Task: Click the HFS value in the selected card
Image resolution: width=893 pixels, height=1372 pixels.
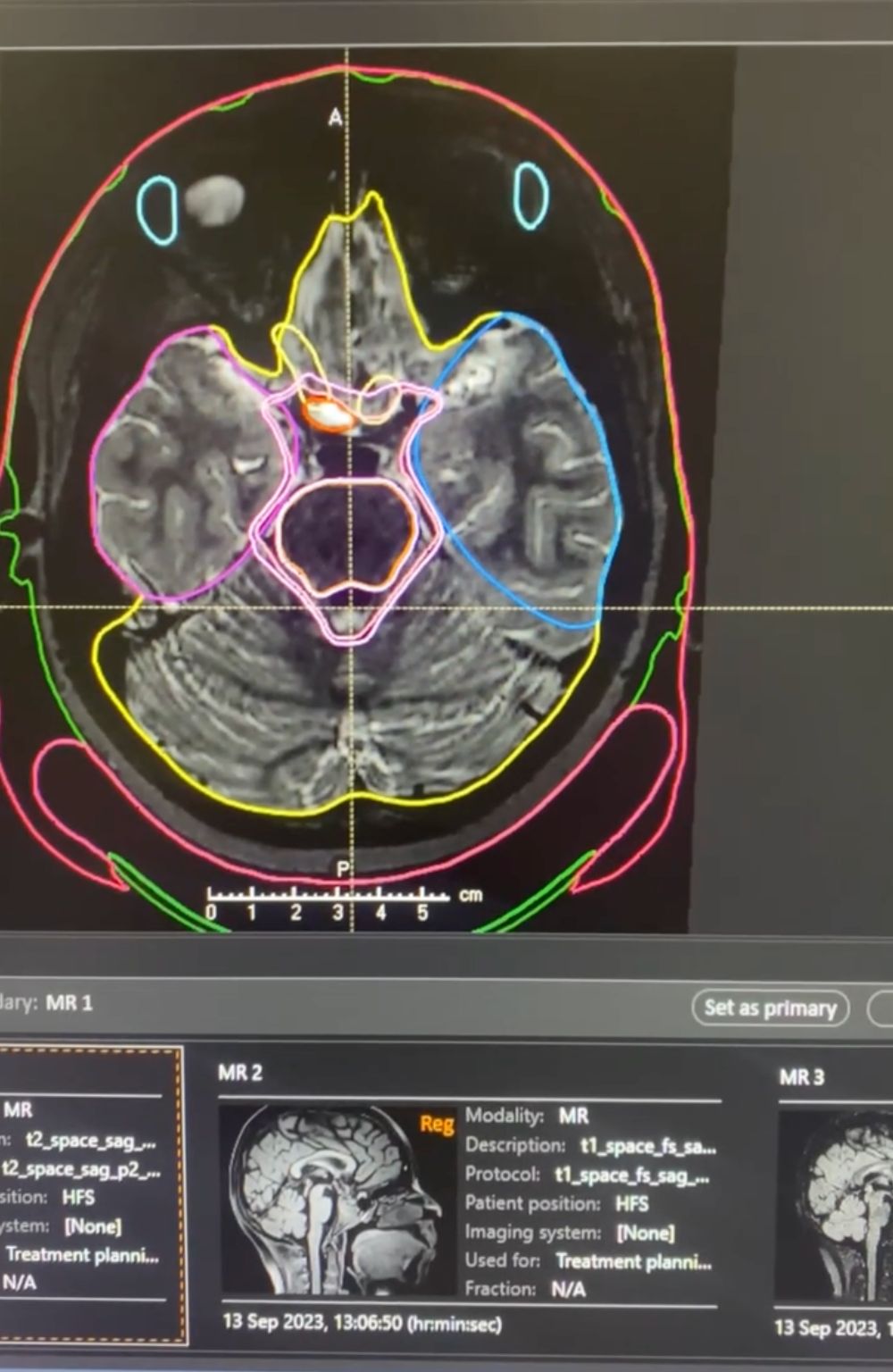Action: 79,1197
